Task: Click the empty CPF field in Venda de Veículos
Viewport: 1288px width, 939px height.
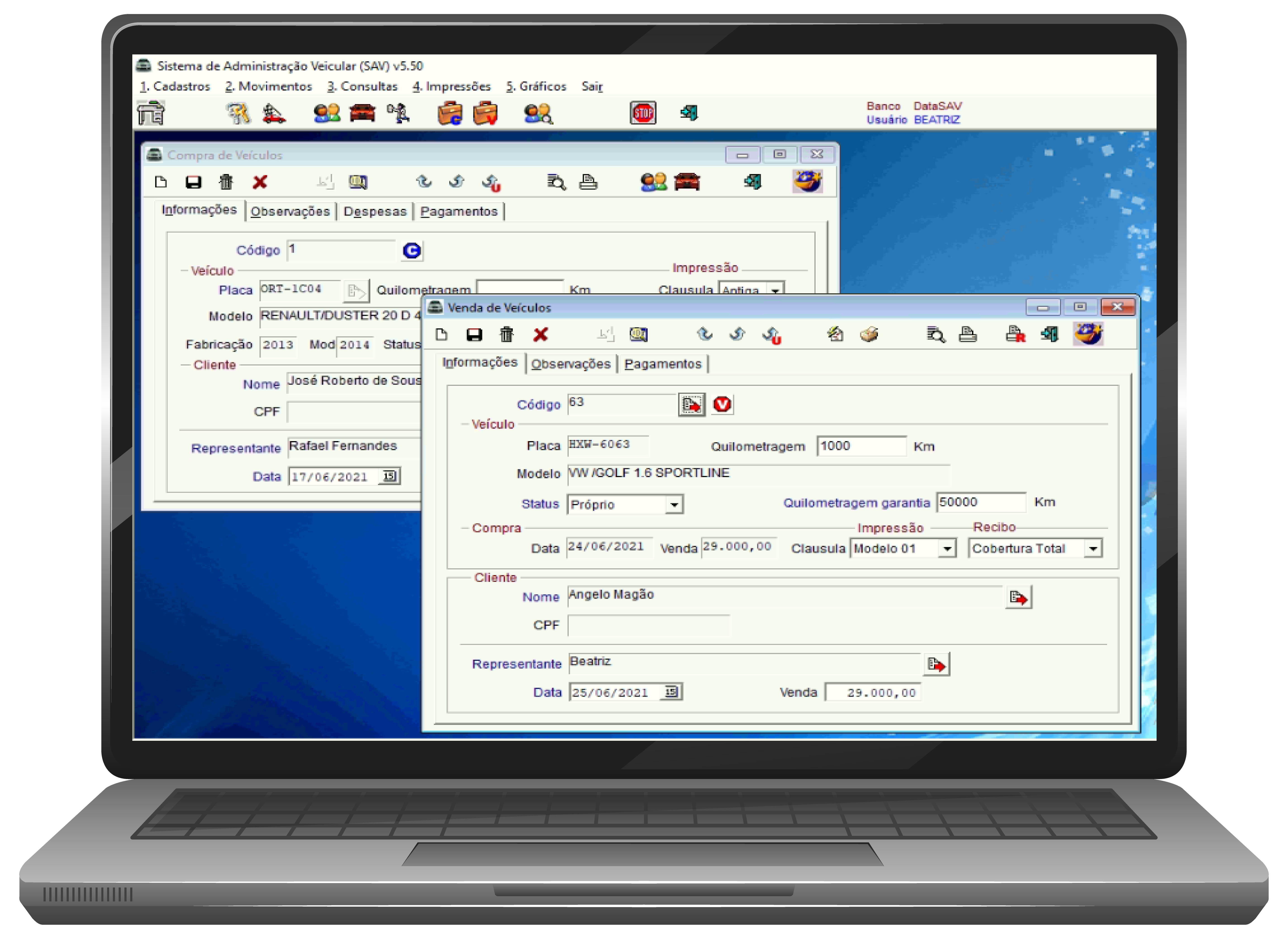Action: (x=648, y=625)
